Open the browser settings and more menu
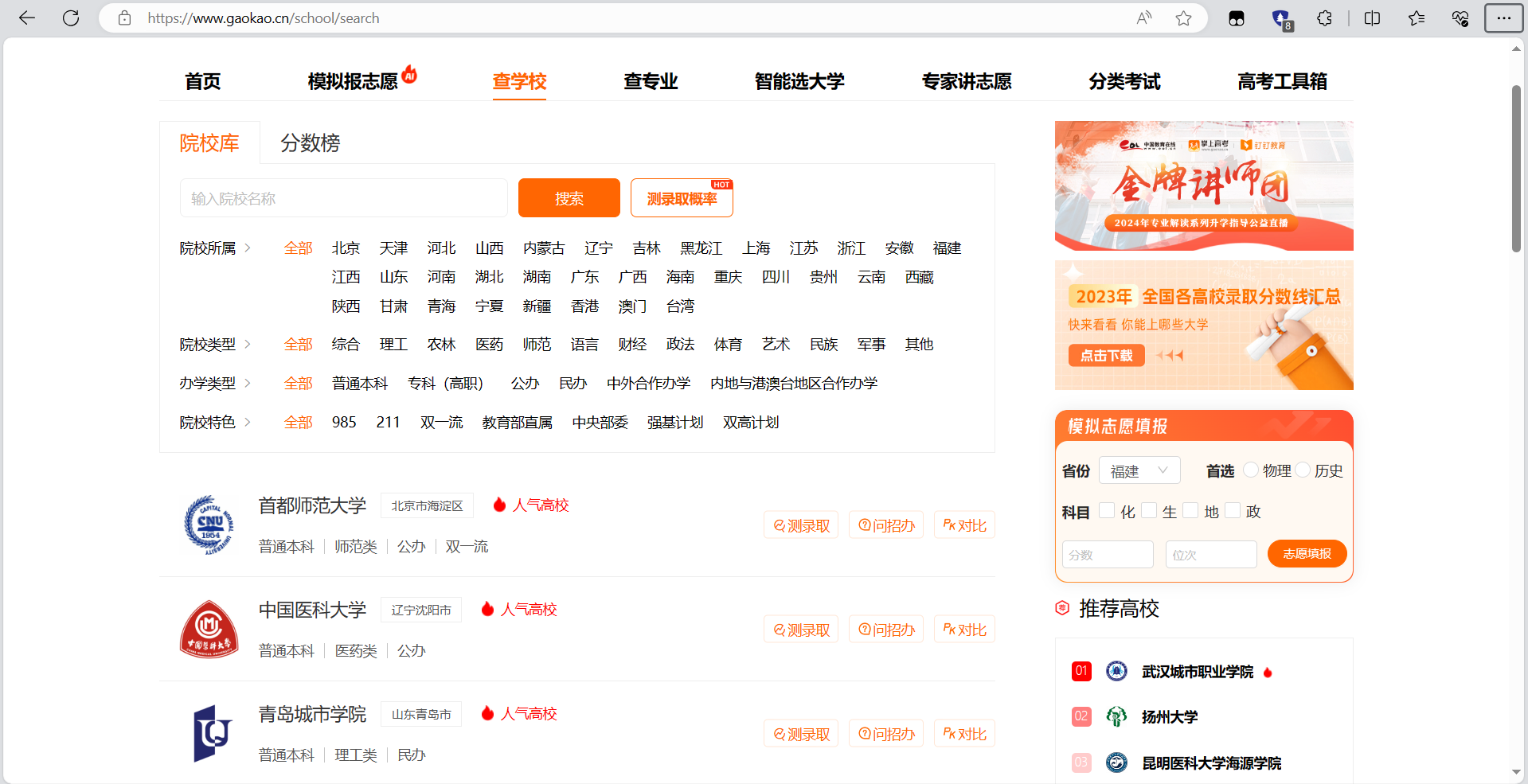Image resolution: width=1528 pixels, height=784 pixels. point(1503,18)
